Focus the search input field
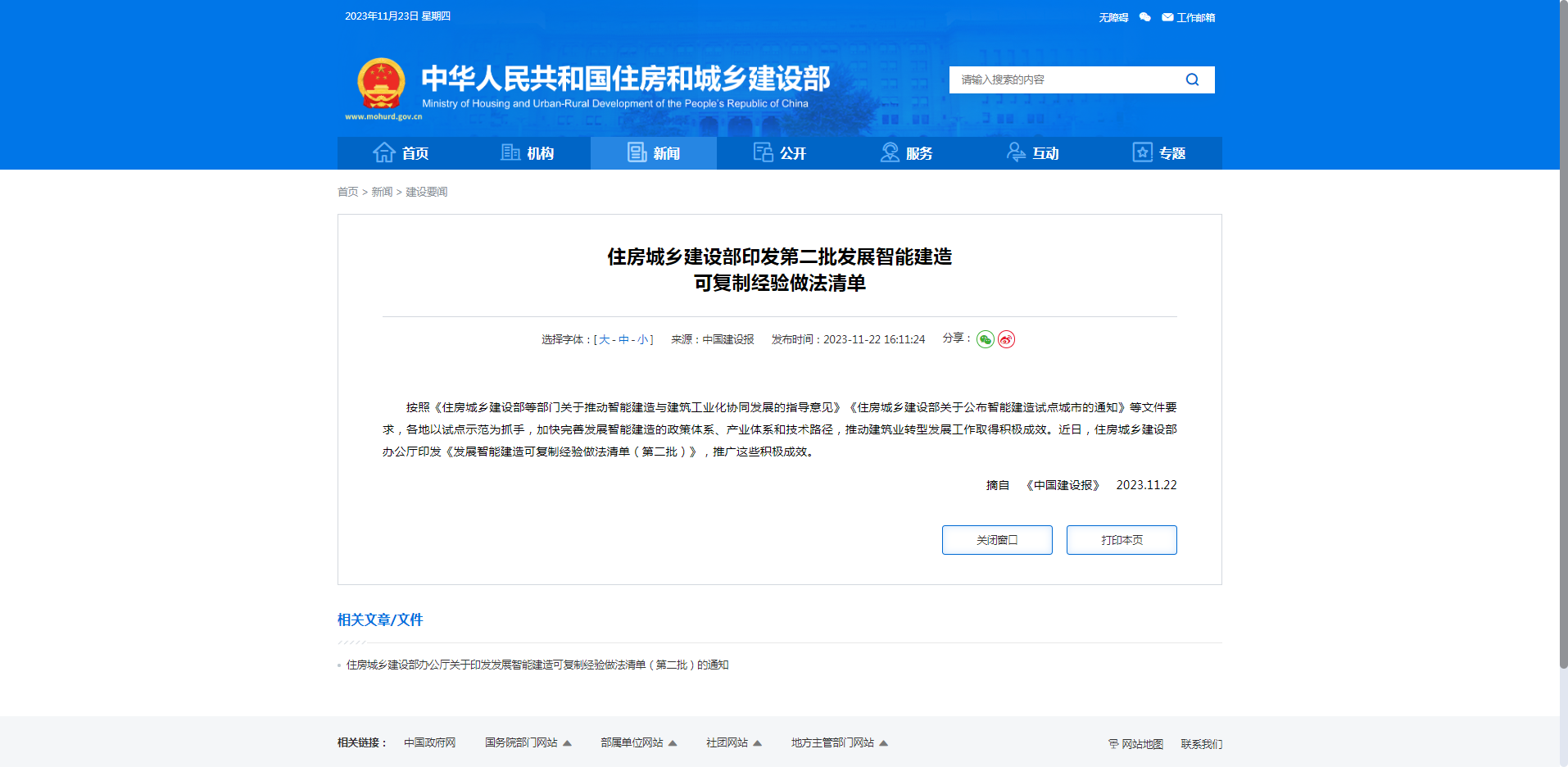The width and height of the screenshot is (1568, 767). pos(1065,79)
